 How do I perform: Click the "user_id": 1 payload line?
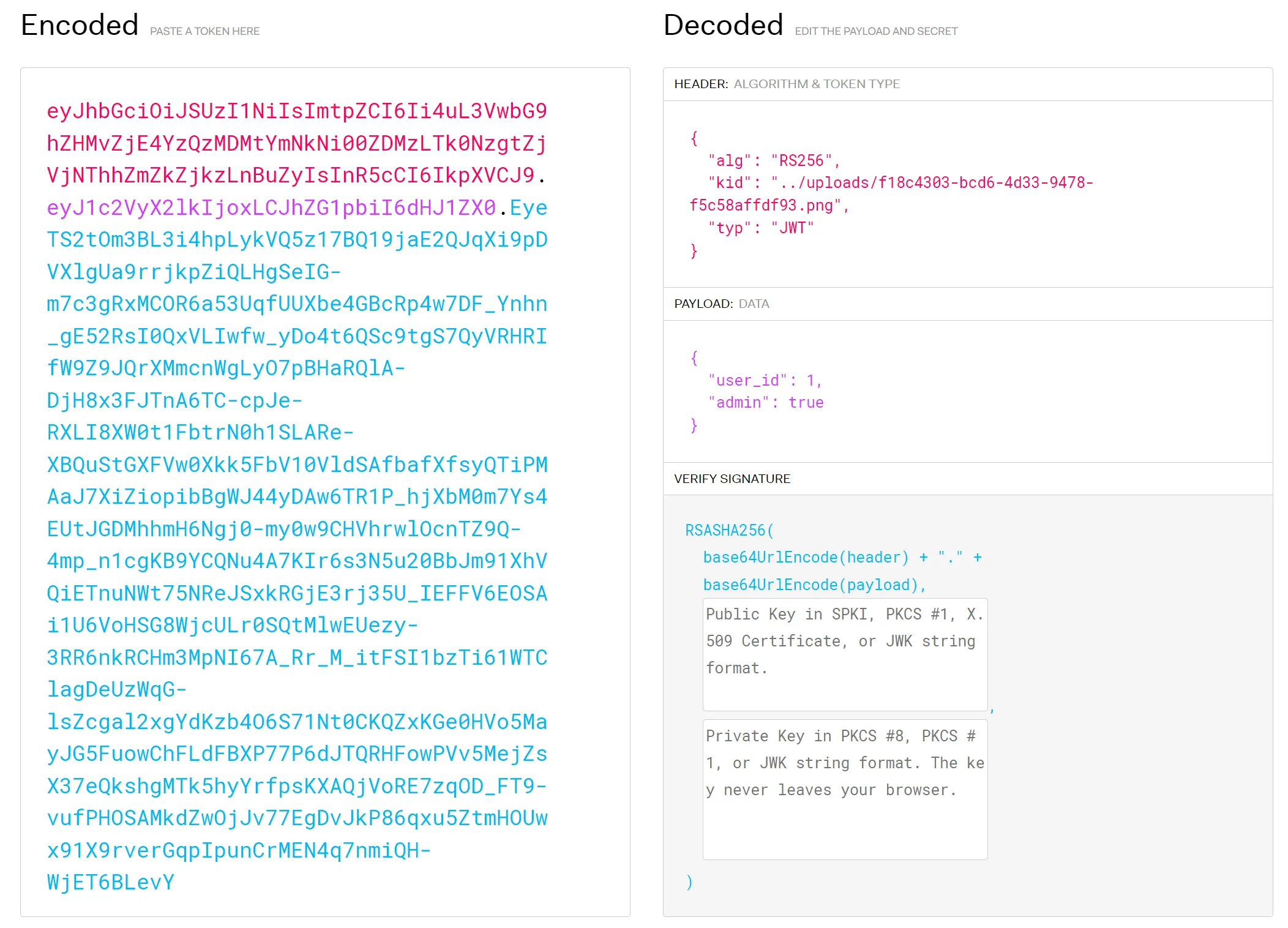point(765,380)
